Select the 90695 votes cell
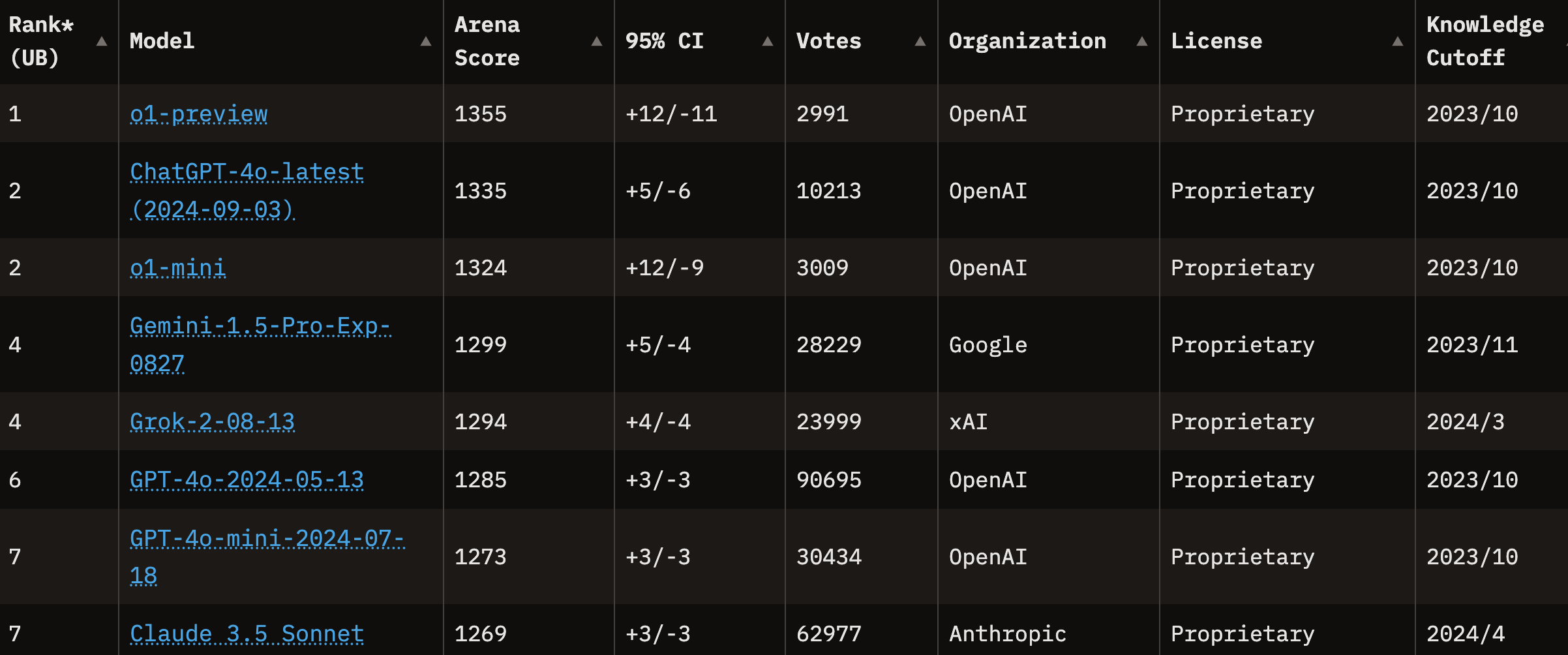 click(x=829, y=480)
